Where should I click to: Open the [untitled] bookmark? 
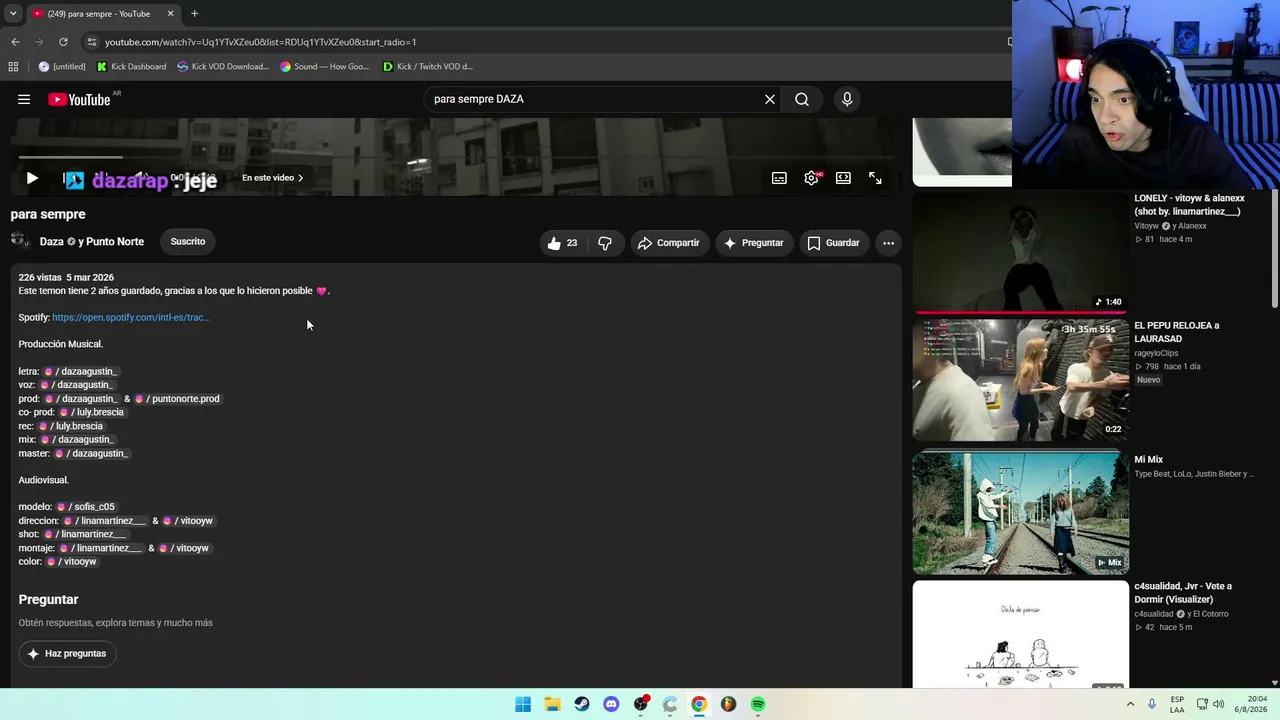tap(62, 67)
